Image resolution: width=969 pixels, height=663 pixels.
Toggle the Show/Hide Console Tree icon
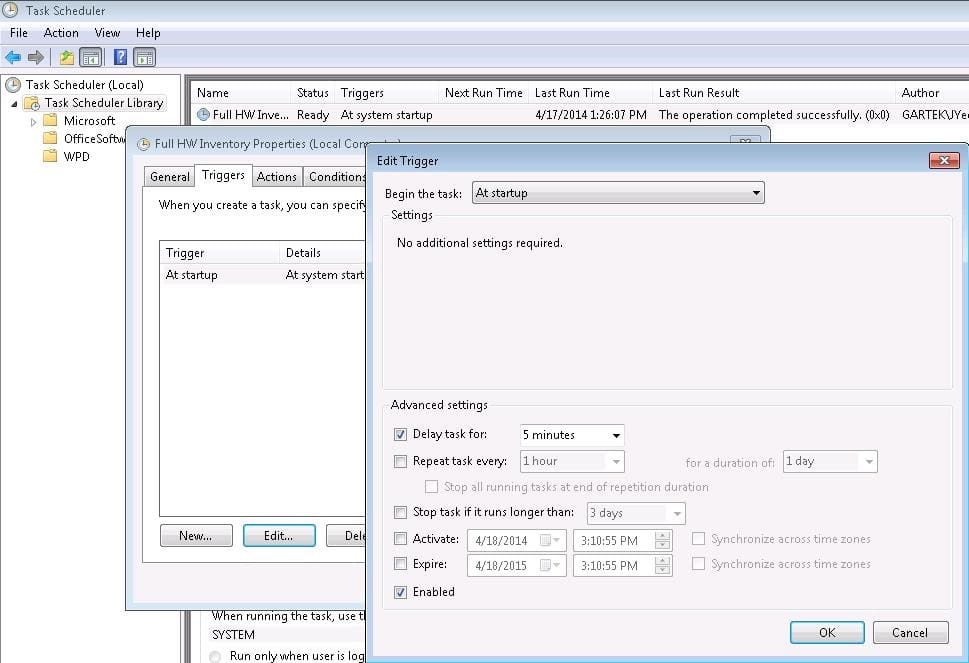point(91,57)
